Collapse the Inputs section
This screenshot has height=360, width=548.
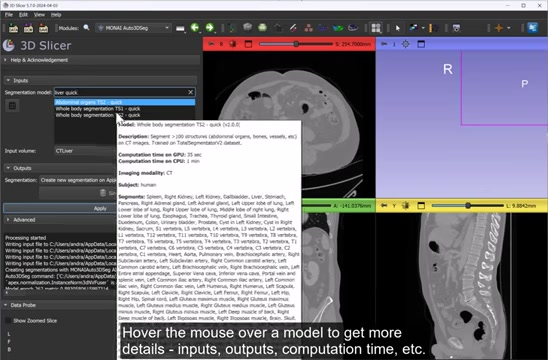pyautogui.click(x=100, y=80)
